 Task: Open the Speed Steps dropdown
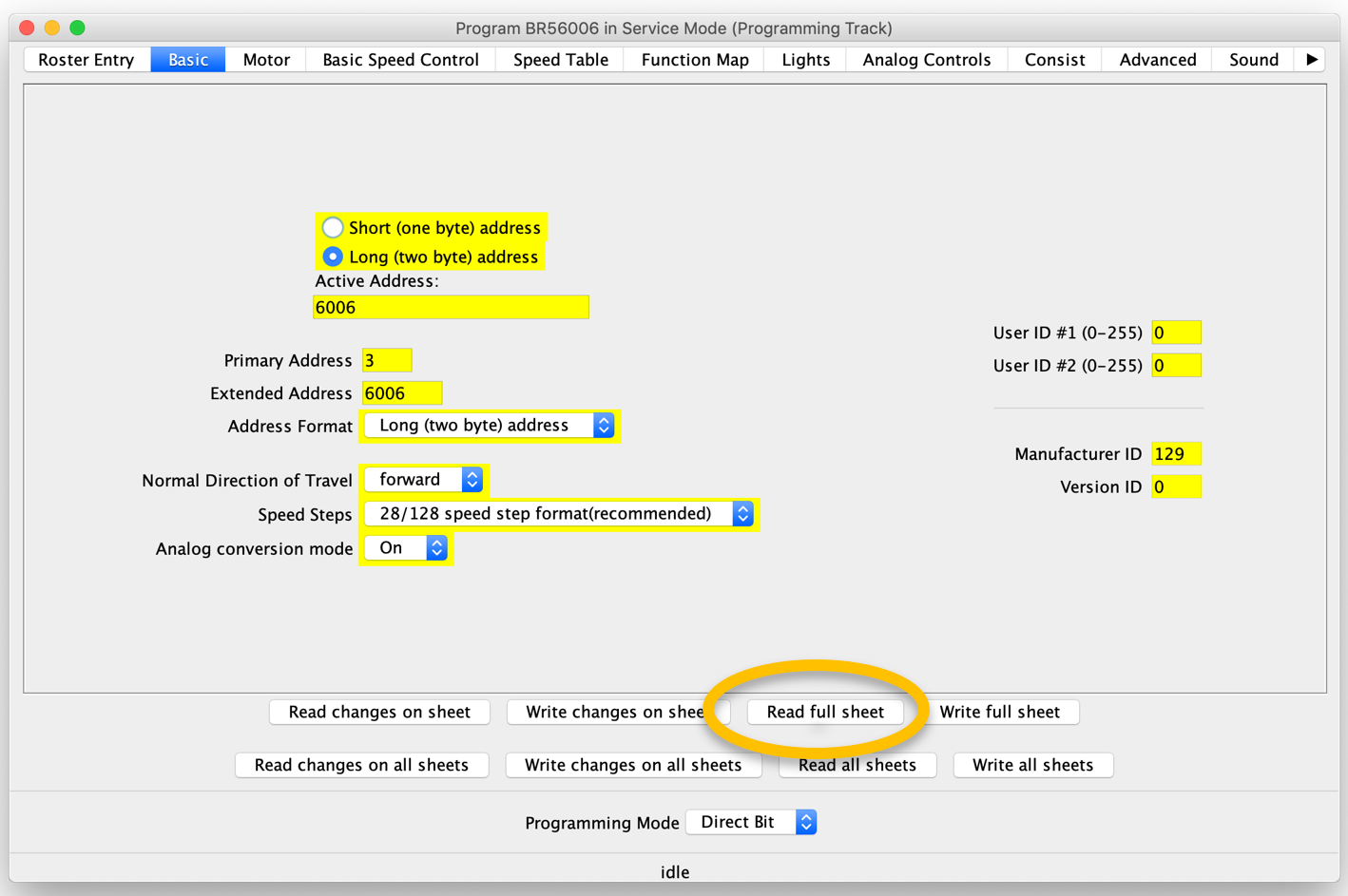click(x=559, y=514)
